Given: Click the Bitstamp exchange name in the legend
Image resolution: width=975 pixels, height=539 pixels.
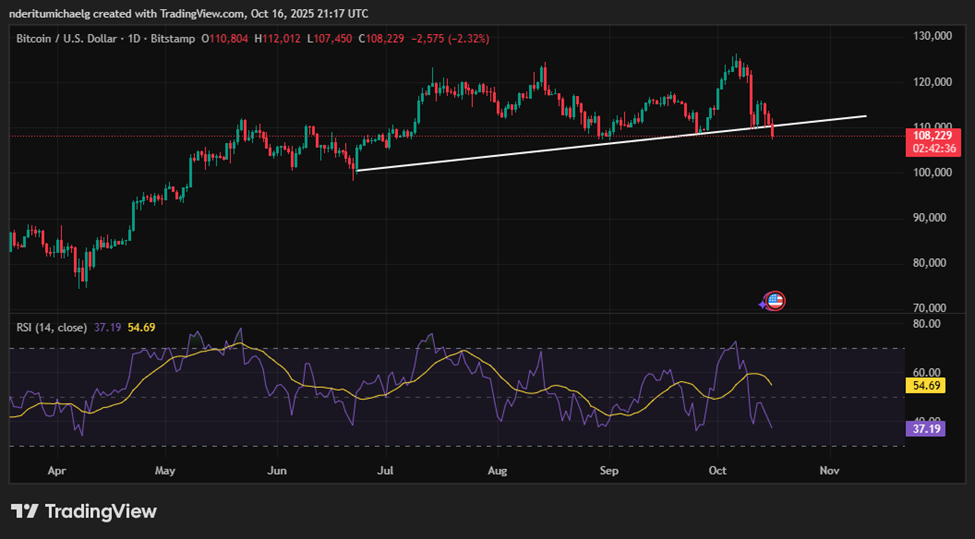Looking at the screenshot, I should click(175, 38).
